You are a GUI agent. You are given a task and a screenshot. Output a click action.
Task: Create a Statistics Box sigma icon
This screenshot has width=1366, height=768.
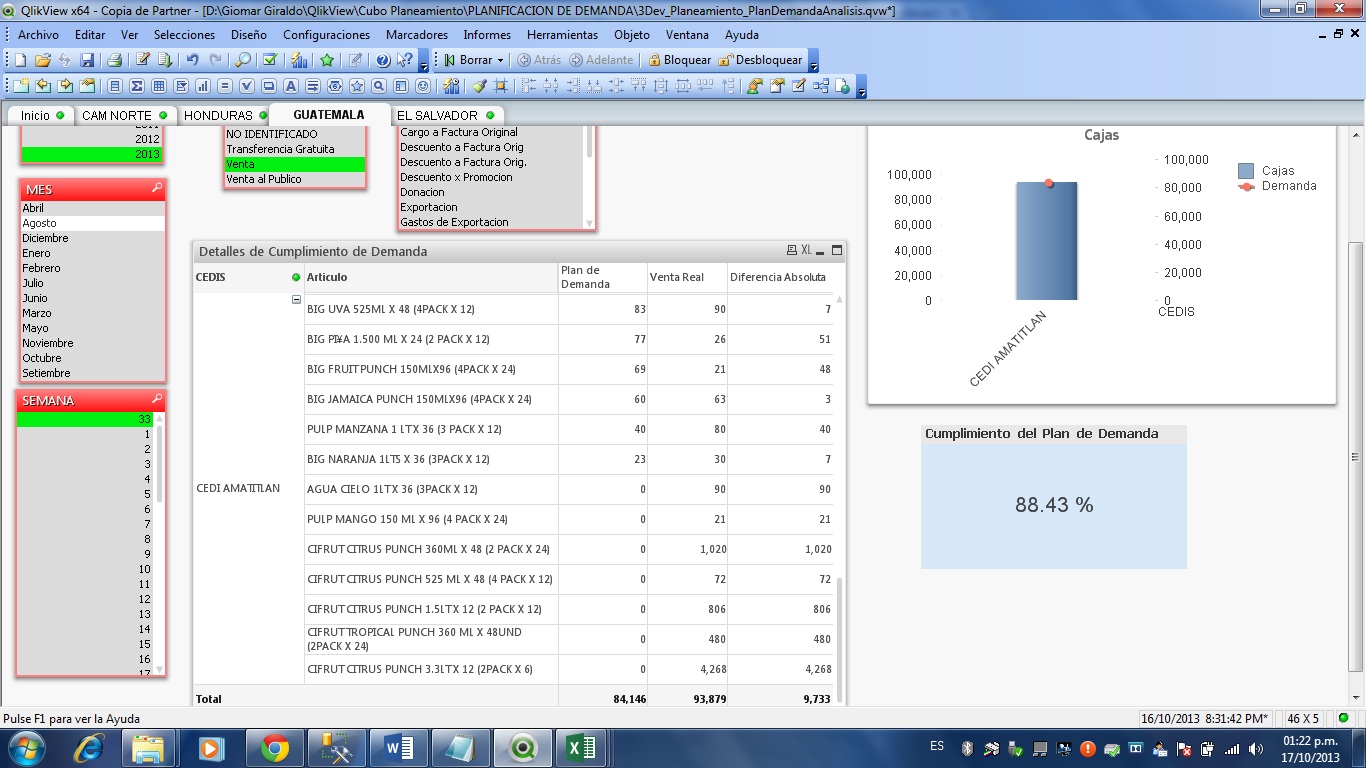(136, 86)
